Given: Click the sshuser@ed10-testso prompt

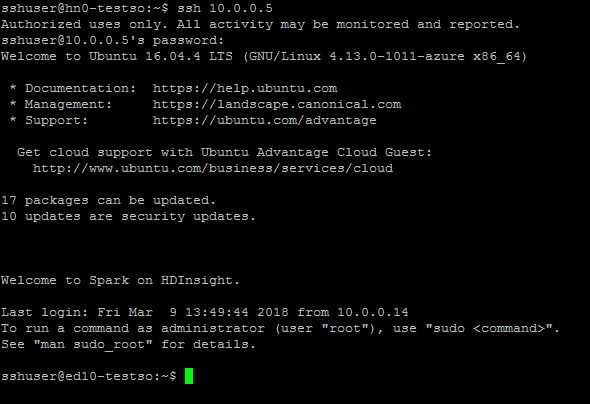Looking at the screenshot, I should 89,376.
